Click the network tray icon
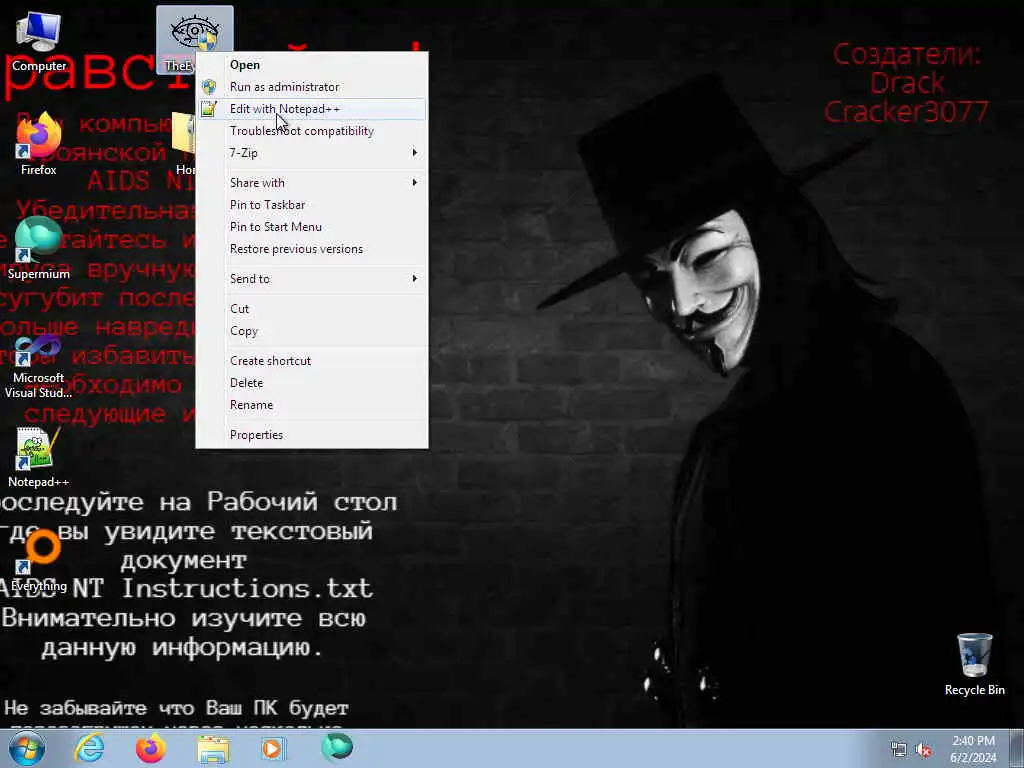The height and width of the screenshot is (768, 1024). click(899, 750)
